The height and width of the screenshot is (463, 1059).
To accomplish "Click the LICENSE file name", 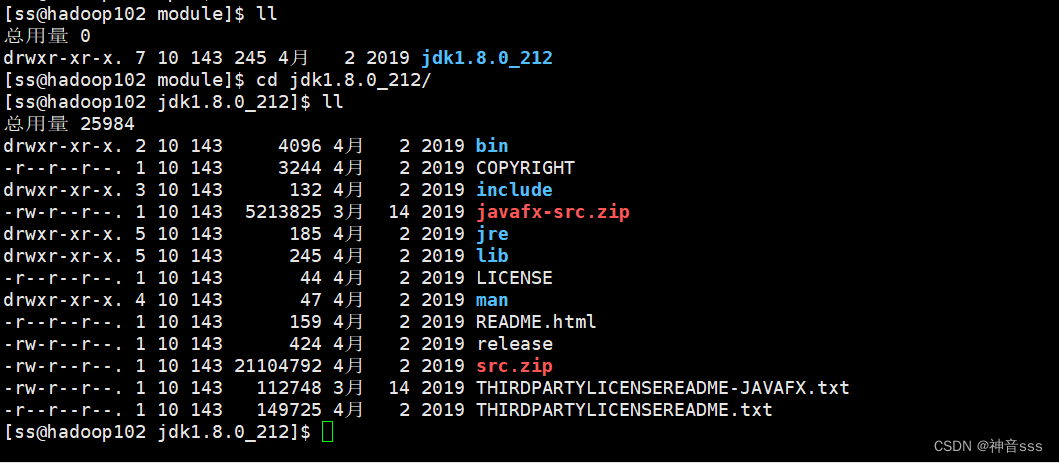I will [514, 278].
